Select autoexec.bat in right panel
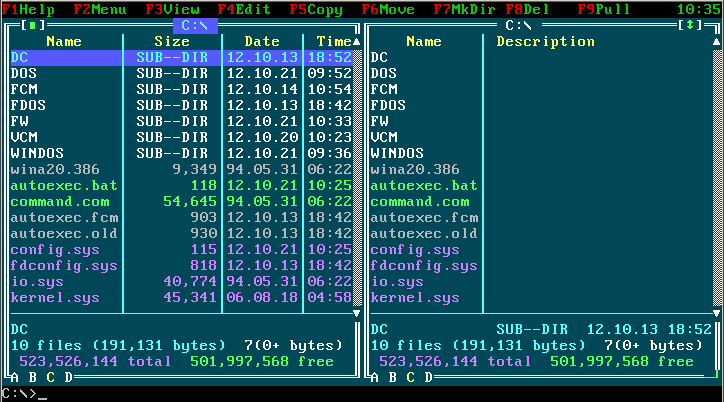This screenshot has height=402, width=724. [x=424, y=185]
